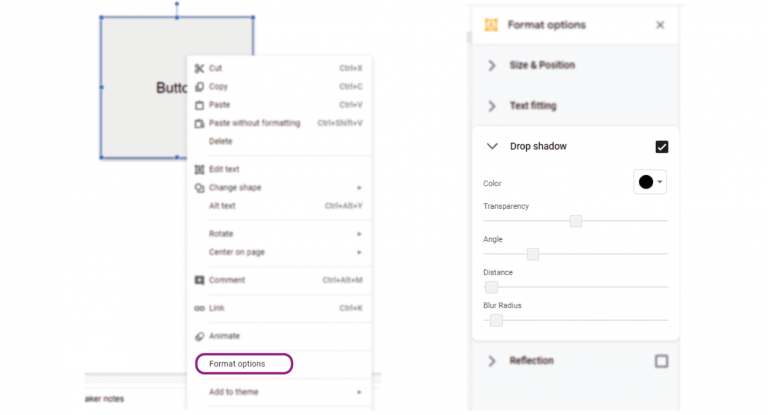Choose Center on page menu entry
The image size is (768, 415).
(237, 252)
